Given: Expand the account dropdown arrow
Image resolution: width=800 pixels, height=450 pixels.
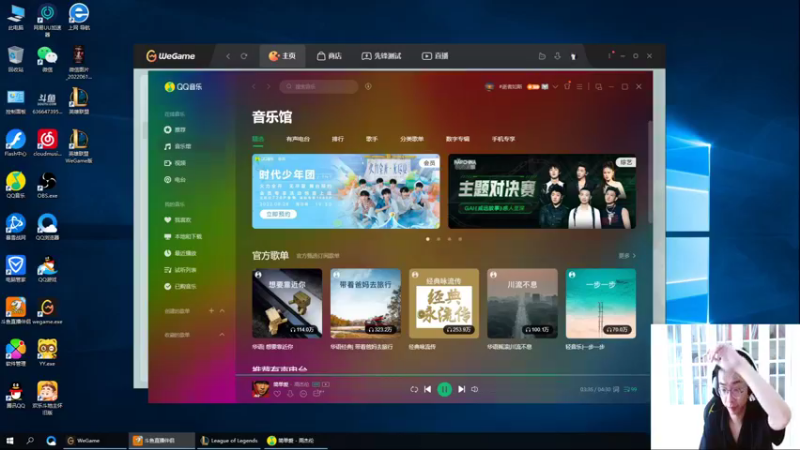Looking at the screenshot, I should [x=555, y=87].
